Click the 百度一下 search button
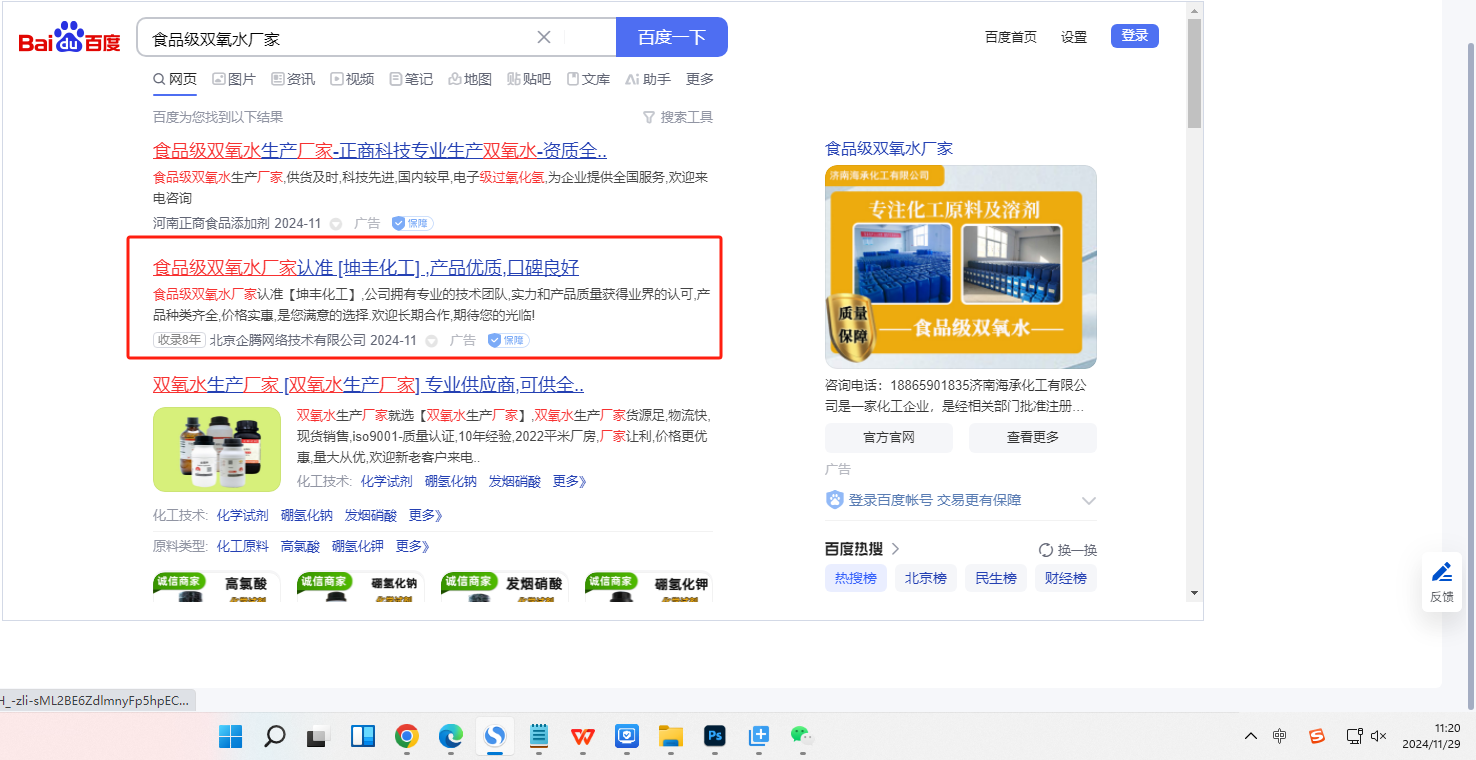 tap(672, 37)
